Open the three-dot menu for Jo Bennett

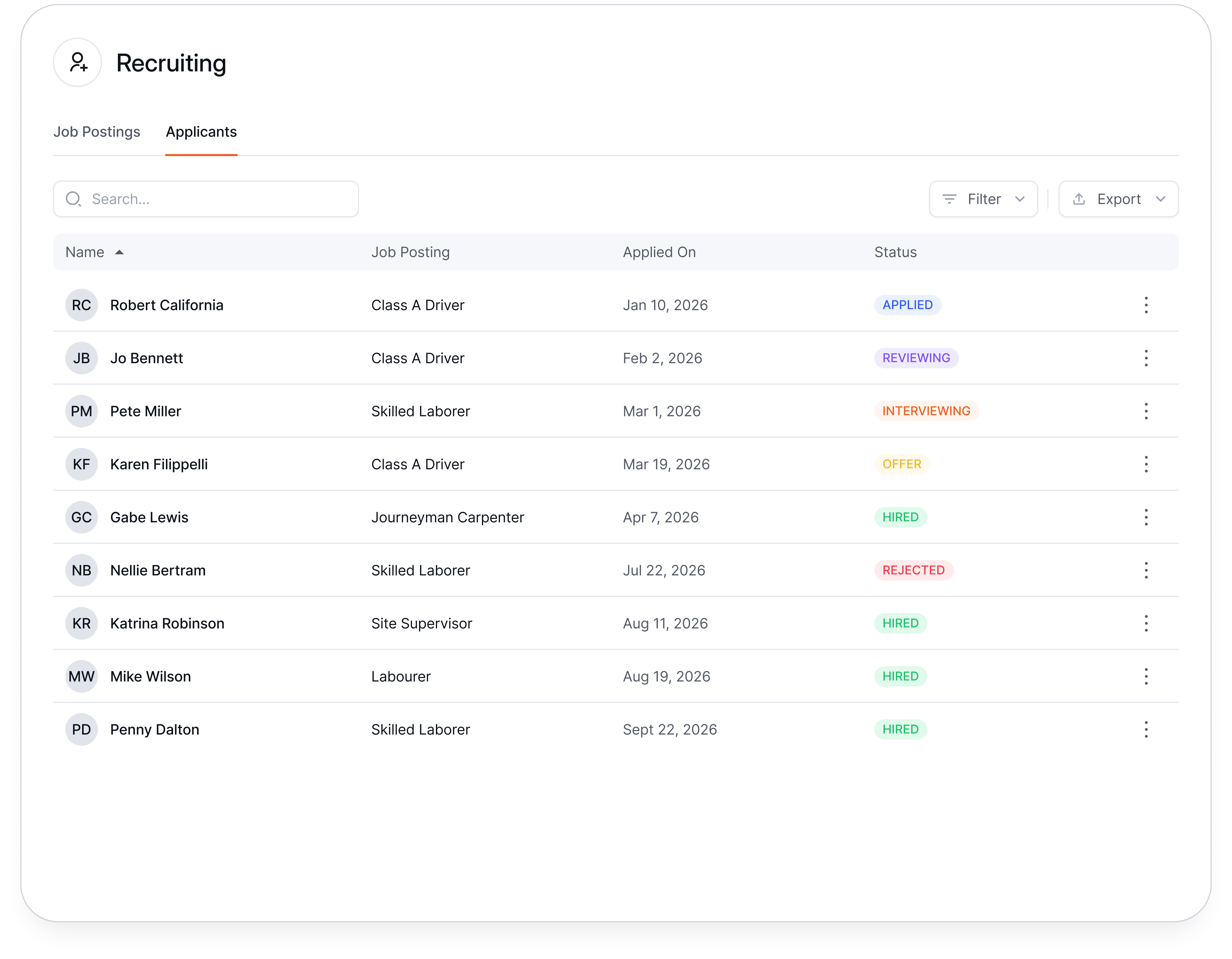(x=1146, y=358)
